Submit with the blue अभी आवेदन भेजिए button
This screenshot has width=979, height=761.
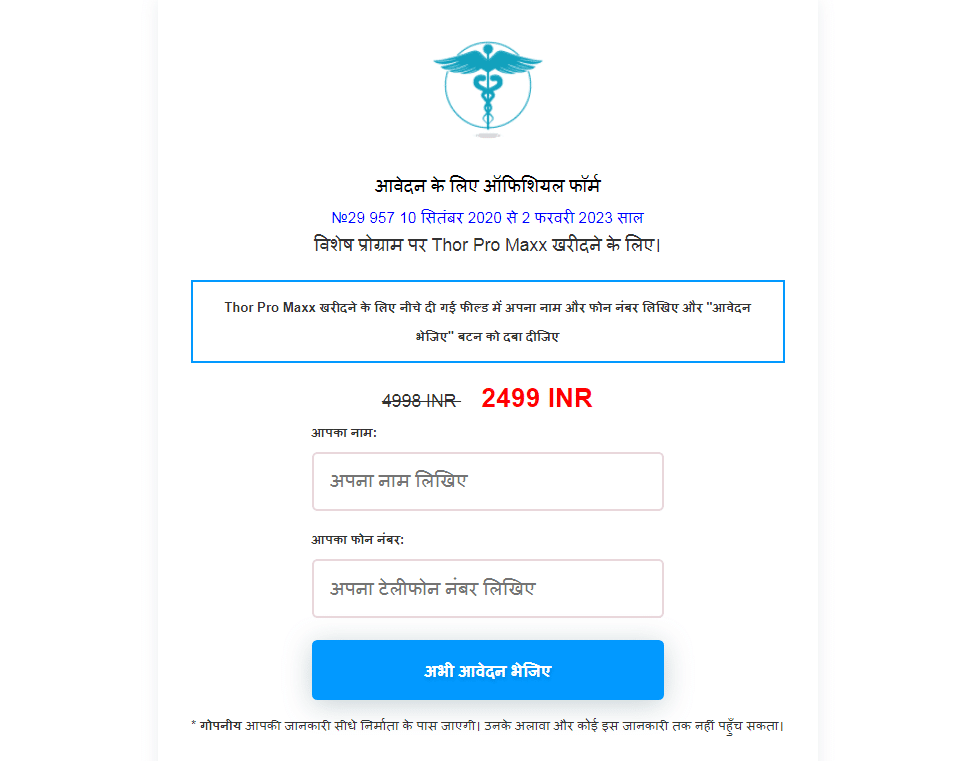488,670
